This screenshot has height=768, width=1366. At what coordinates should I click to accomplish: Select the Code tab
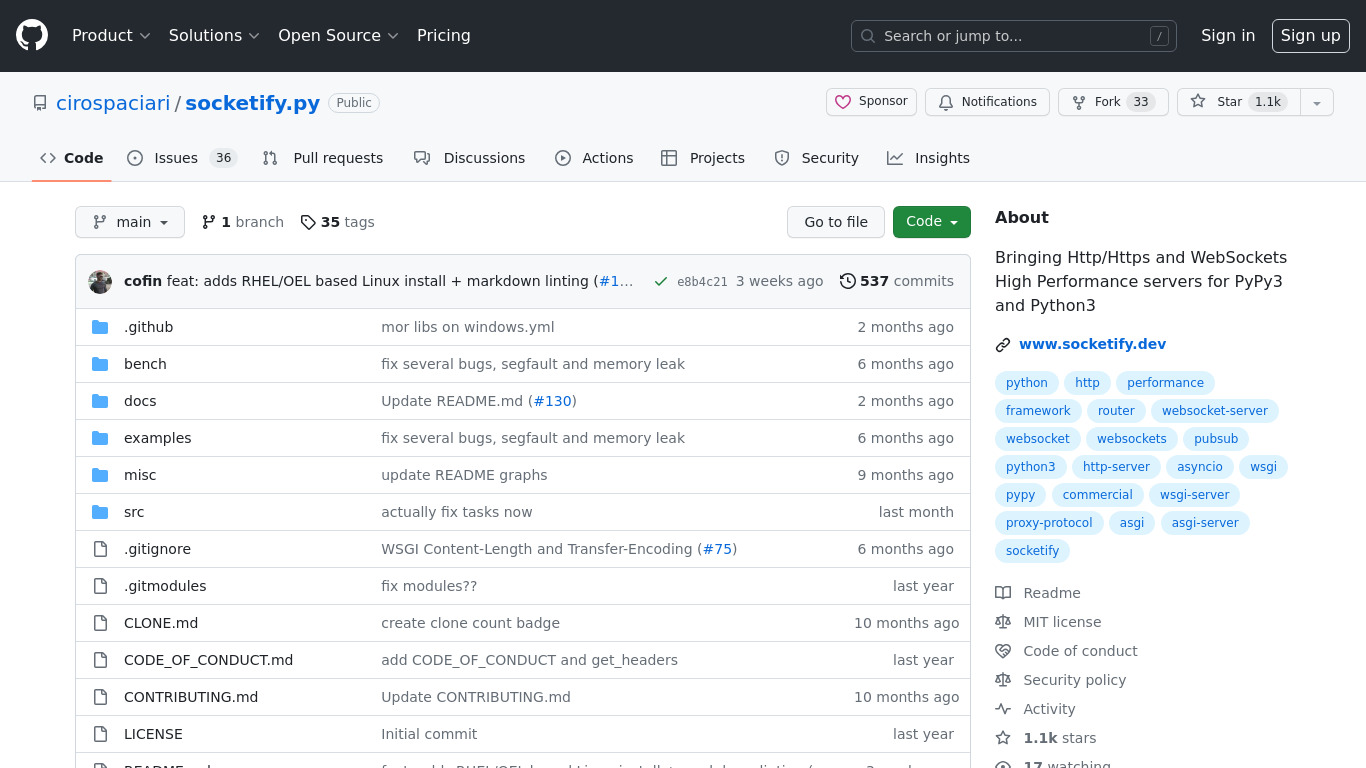[x=72, y=158]
